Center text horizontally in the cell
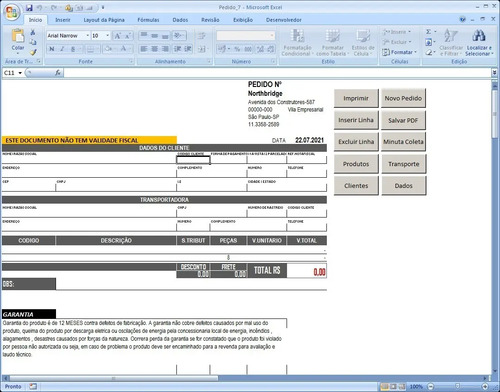500x392 pixels. pos(154,49)
